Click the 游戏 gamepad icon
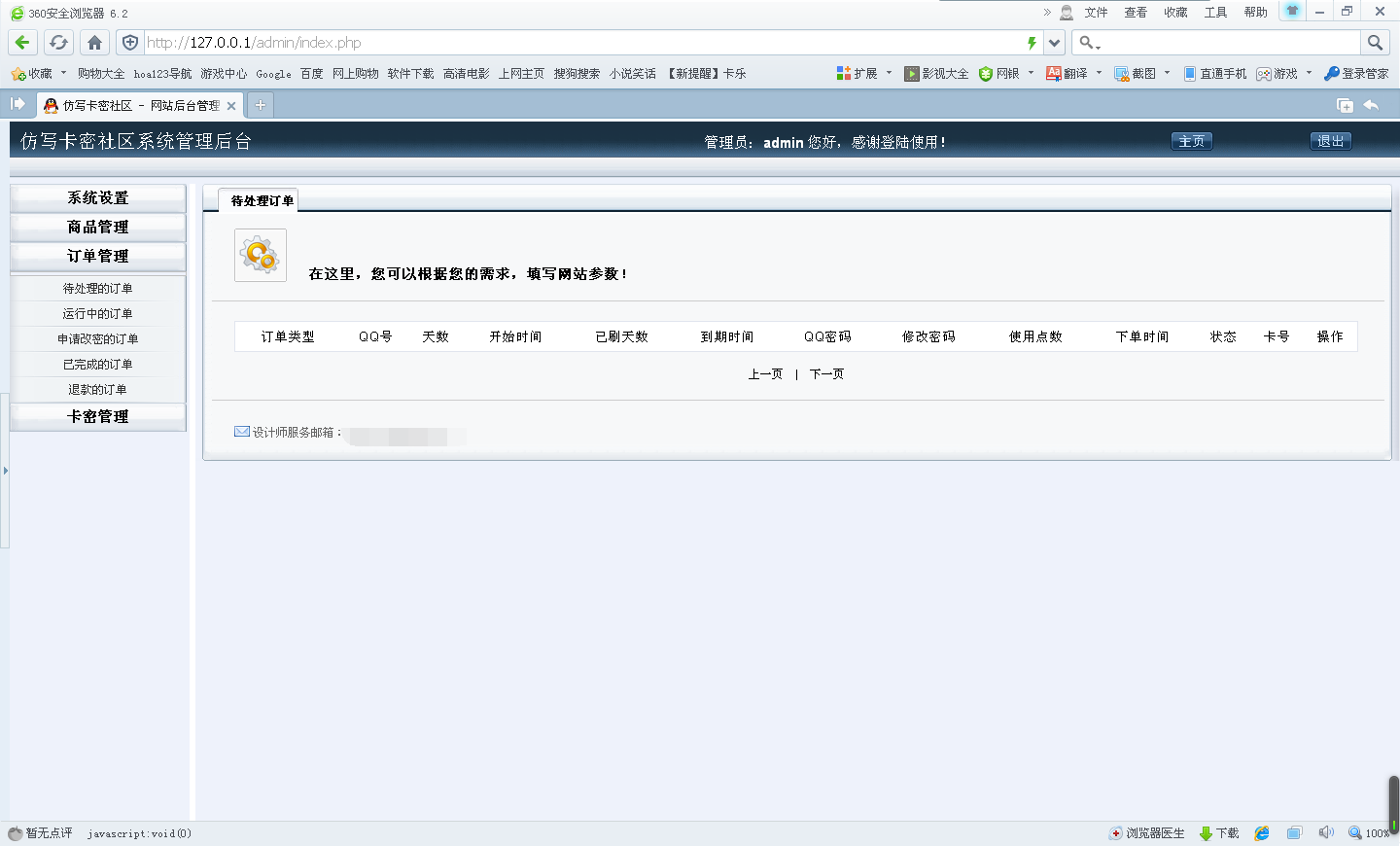The width and height of the screenshot is (1400, 846). (1264, 74)
